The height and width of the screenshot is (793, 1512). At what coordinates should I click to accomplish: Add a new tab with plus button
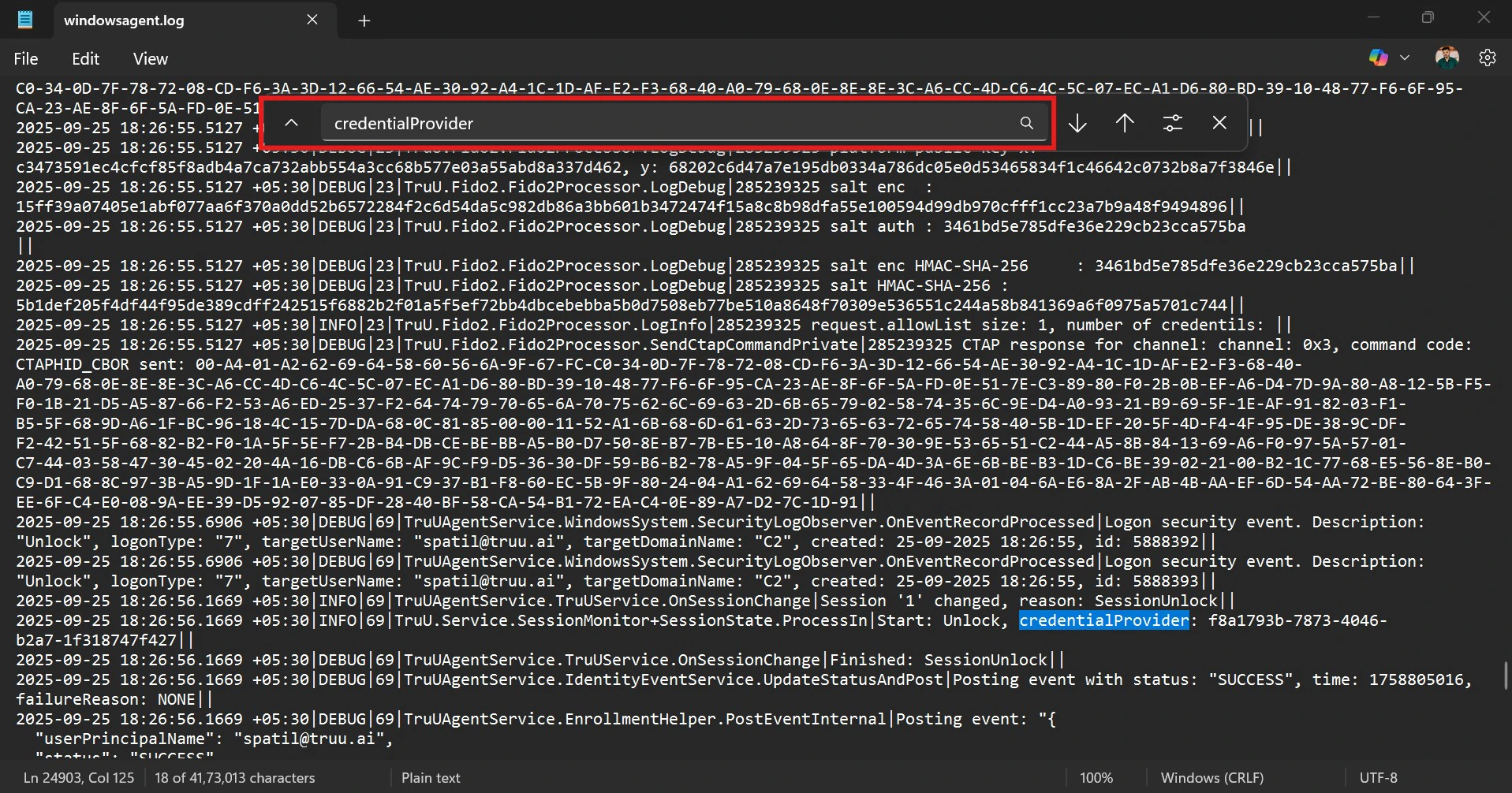(x=364, y=20)
